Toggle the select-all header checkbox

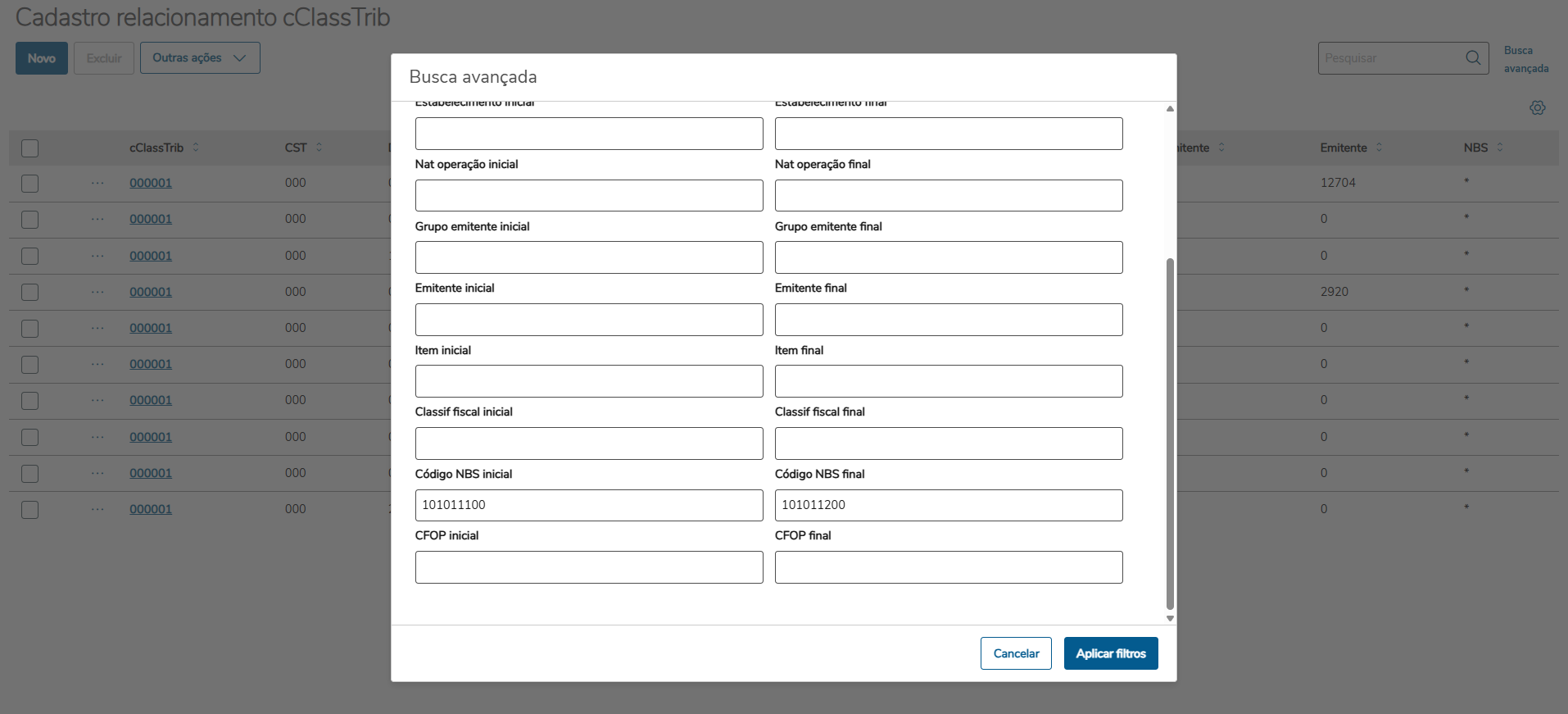30,148
